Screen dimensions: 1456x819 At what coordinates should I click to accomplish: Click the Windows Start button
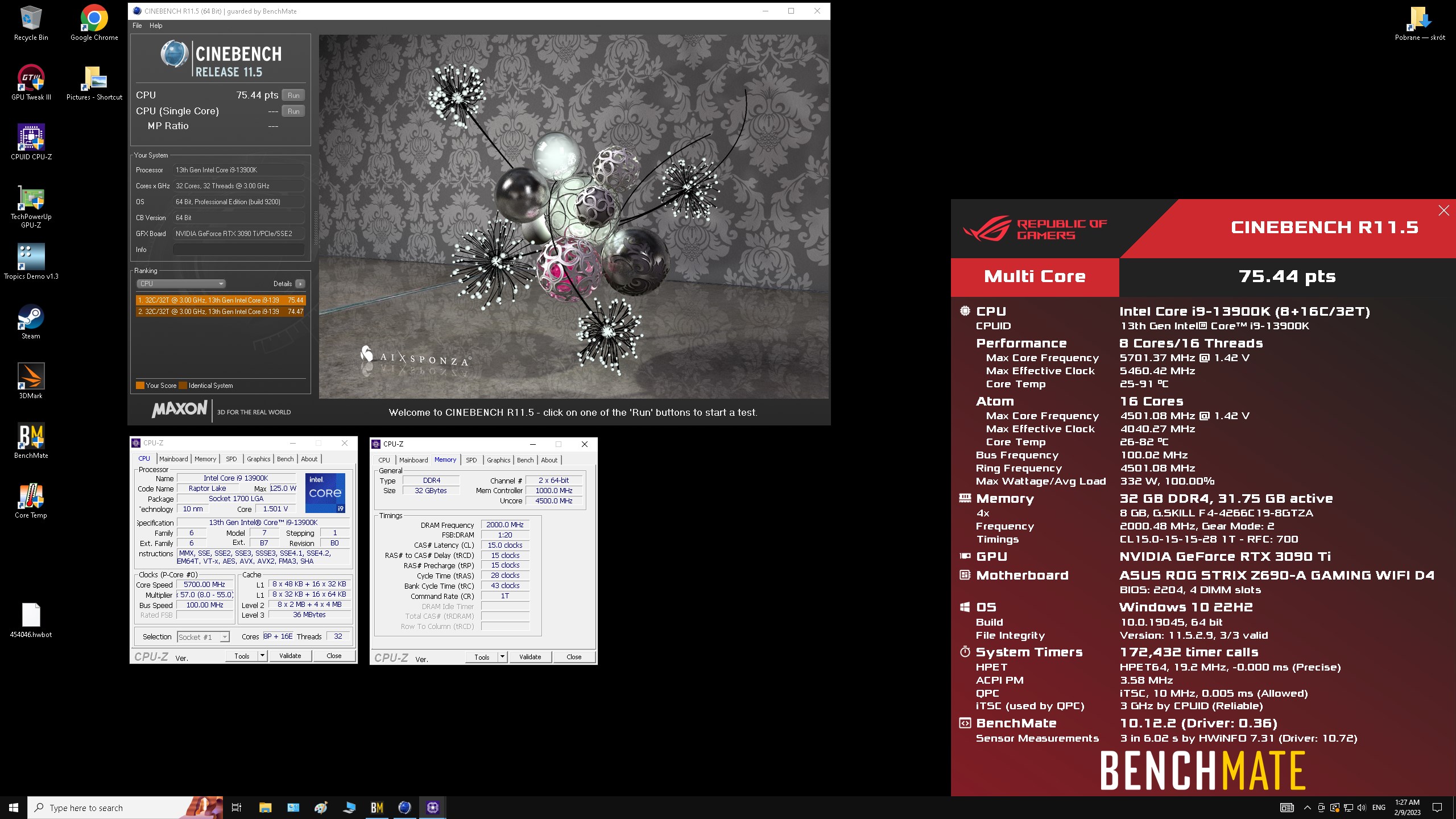tap(14, 808)
